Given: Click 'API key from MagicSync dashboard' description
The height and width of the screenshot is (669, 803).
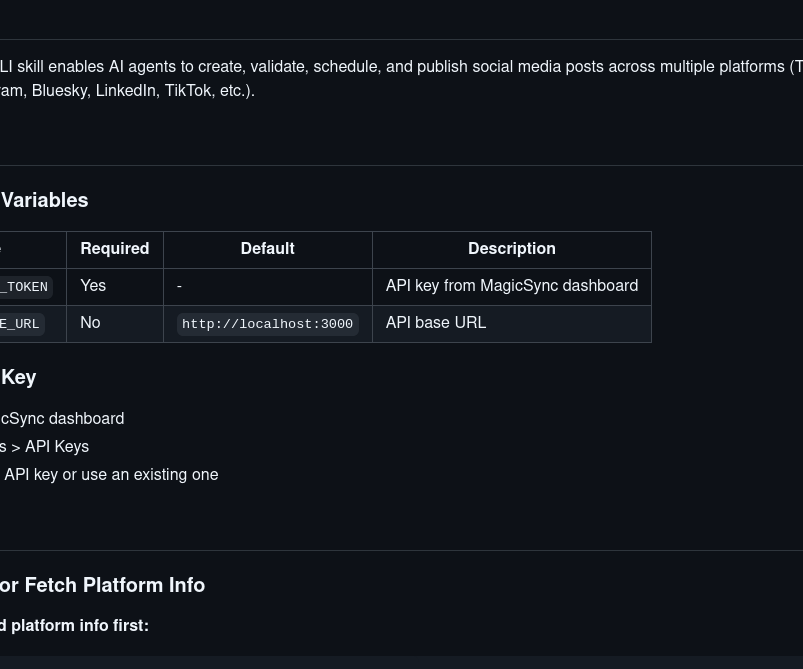Looking at the screenshot, I should click(512, 286).
